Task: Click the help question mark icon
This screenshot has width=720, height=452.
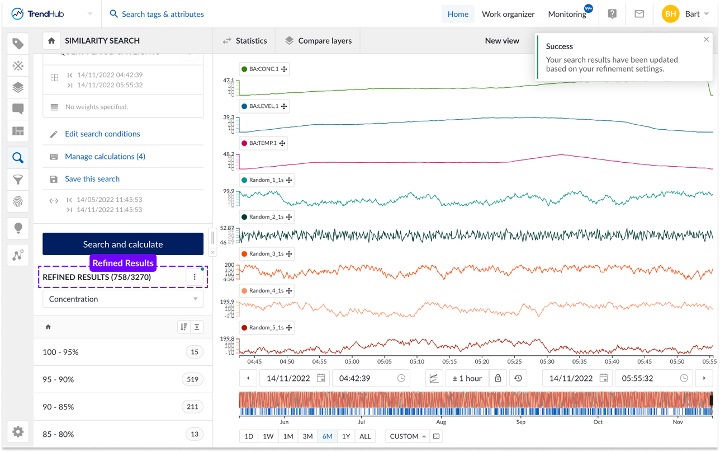Action: 612,14
